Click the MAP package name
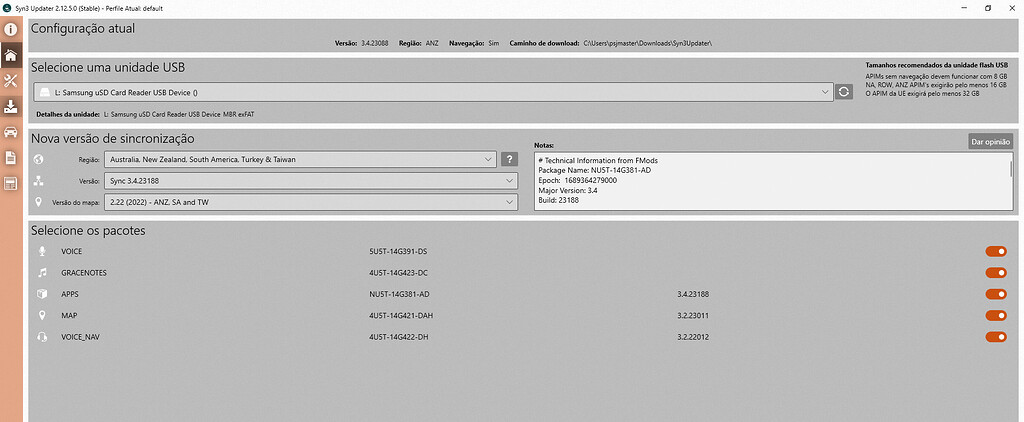1024x422 pixels. pyautogui.click(x=69, y=316)
